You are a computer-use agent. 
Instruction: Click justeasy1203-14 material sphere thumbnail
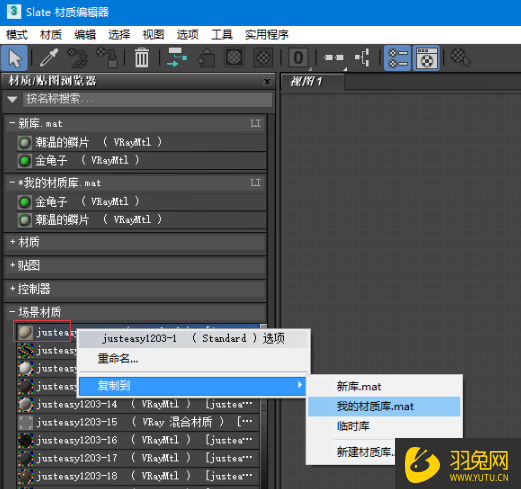coord(25,405)
